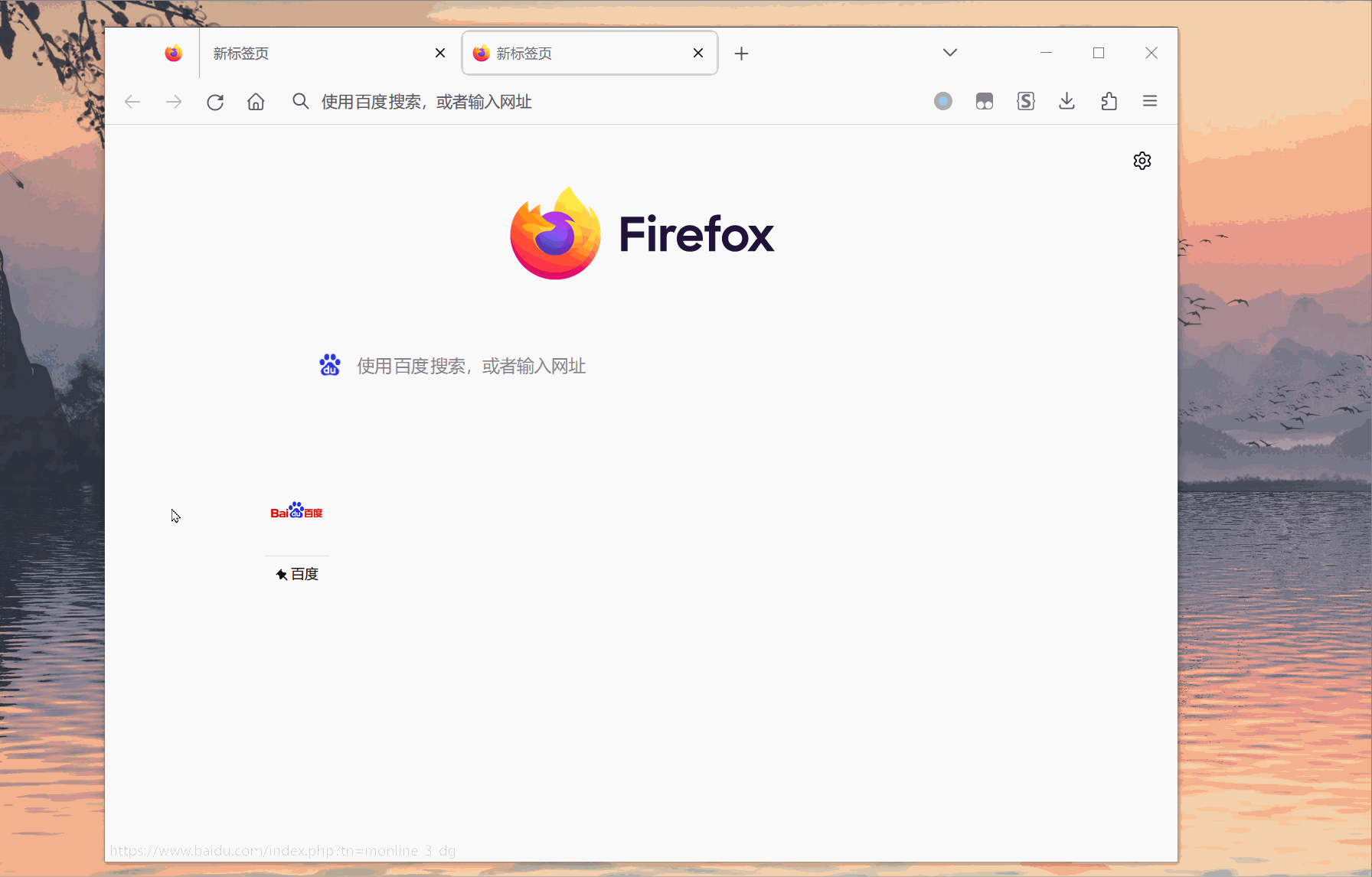
Task: Open the S extension toolbar icon
Action: click(x=1026, y=101)
